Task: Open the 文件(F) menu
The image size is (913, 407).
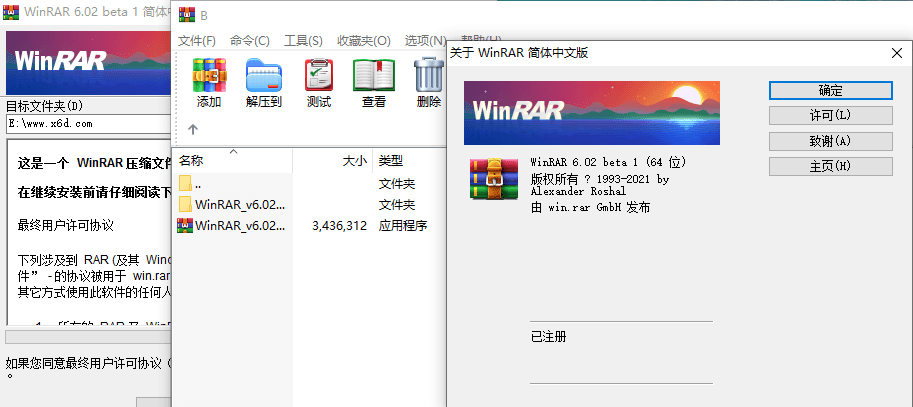Action: (x=197, y=41)
